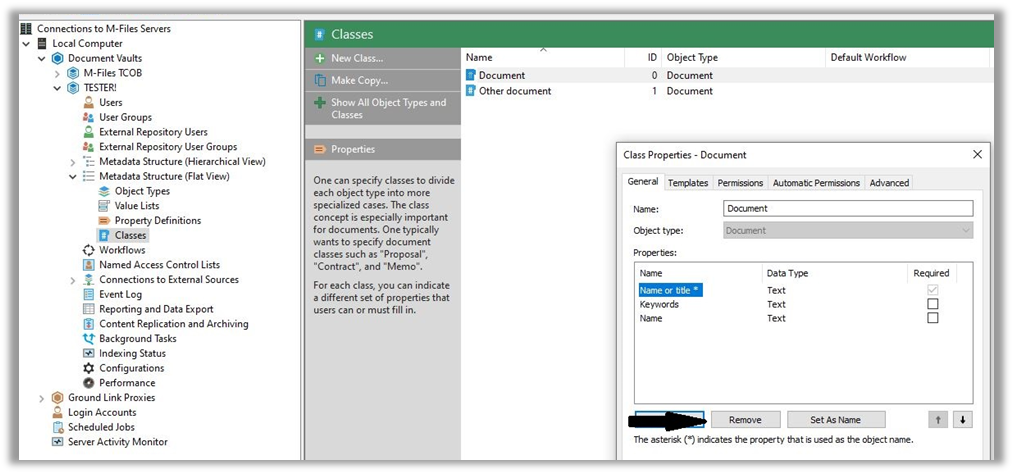The image size is (1014, 474).
Task: Click the External Repository Users icon
Action: pyautogui.click(x=89, y=132)
